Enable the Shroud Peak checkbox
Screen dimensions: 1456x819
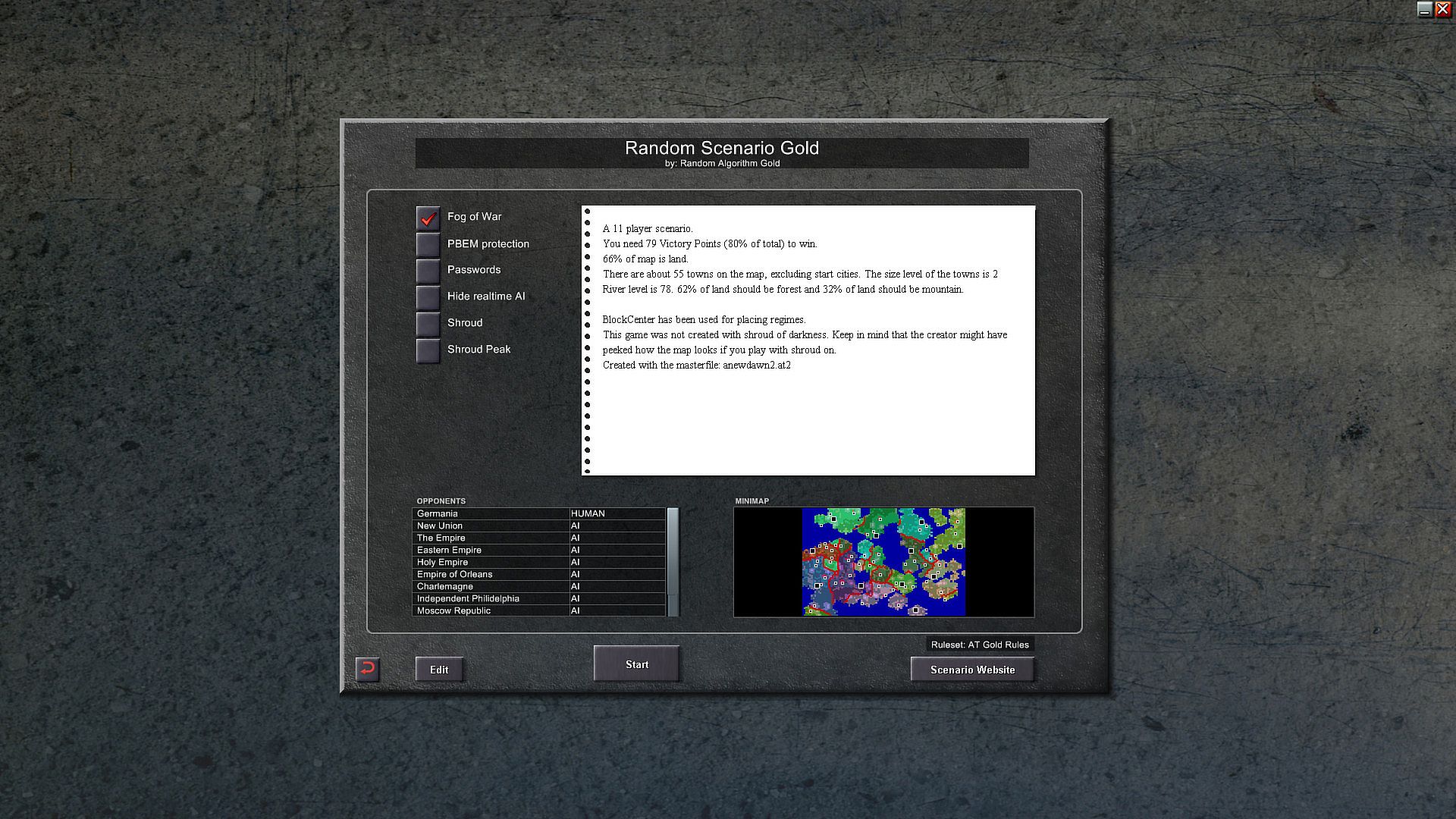(x=428, y=350)
